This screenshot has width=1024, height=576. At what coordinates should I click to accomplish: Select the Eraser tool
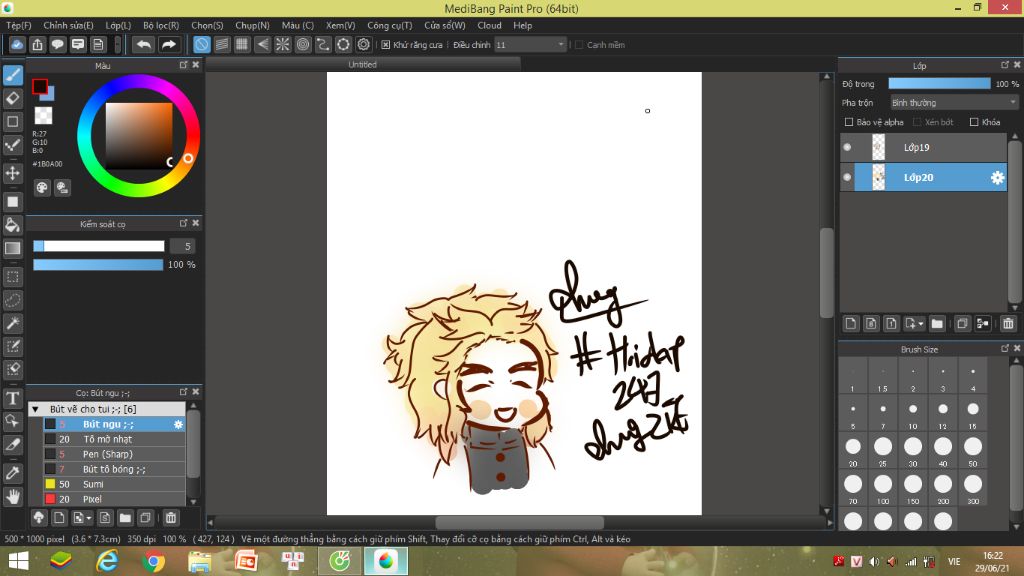[x=13, y=99]
